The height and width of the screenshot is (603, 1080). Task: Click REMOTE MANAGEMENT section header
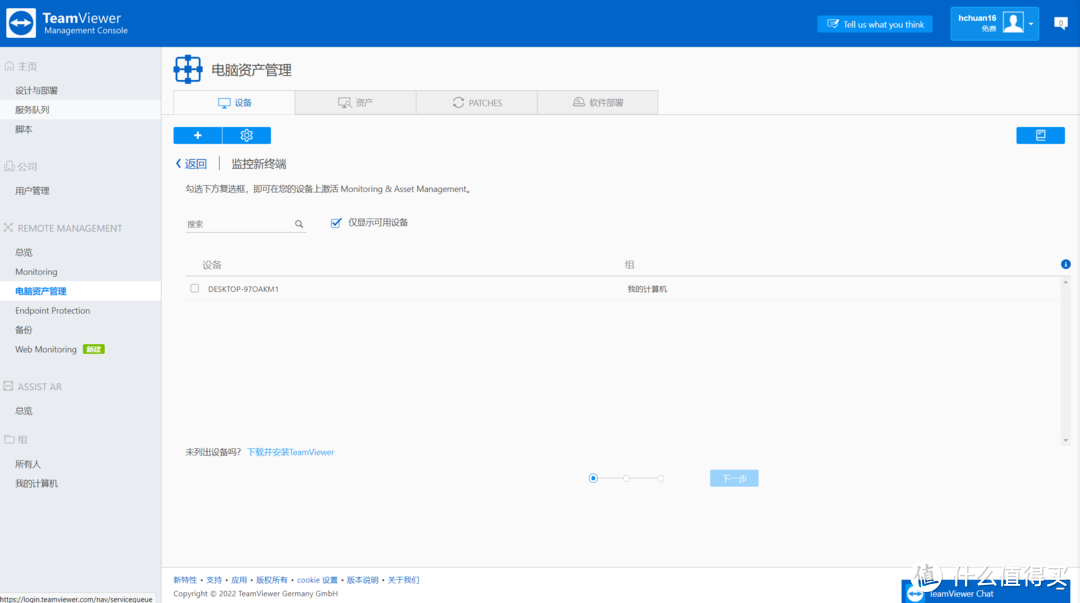[x=70, y=228]
